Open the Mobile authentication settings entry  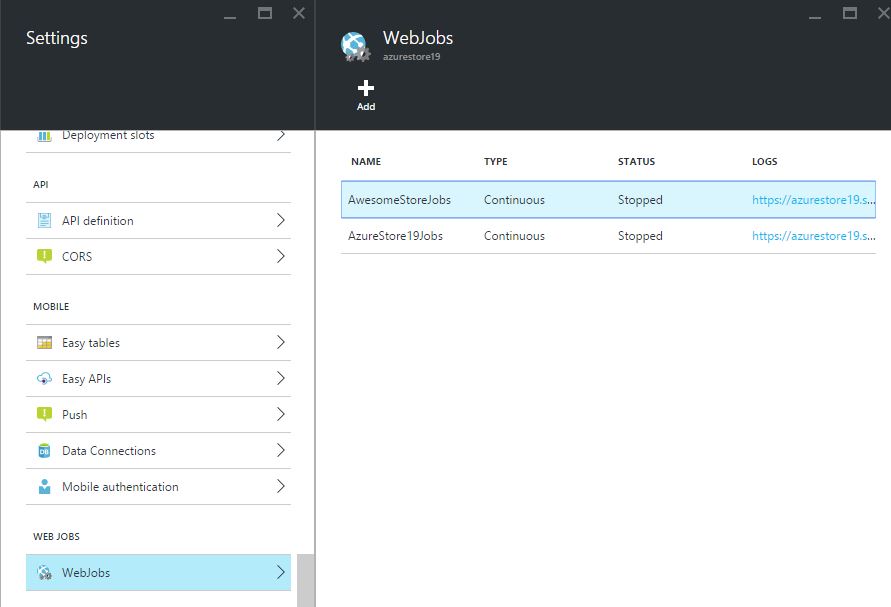click(x=159, y=487)
